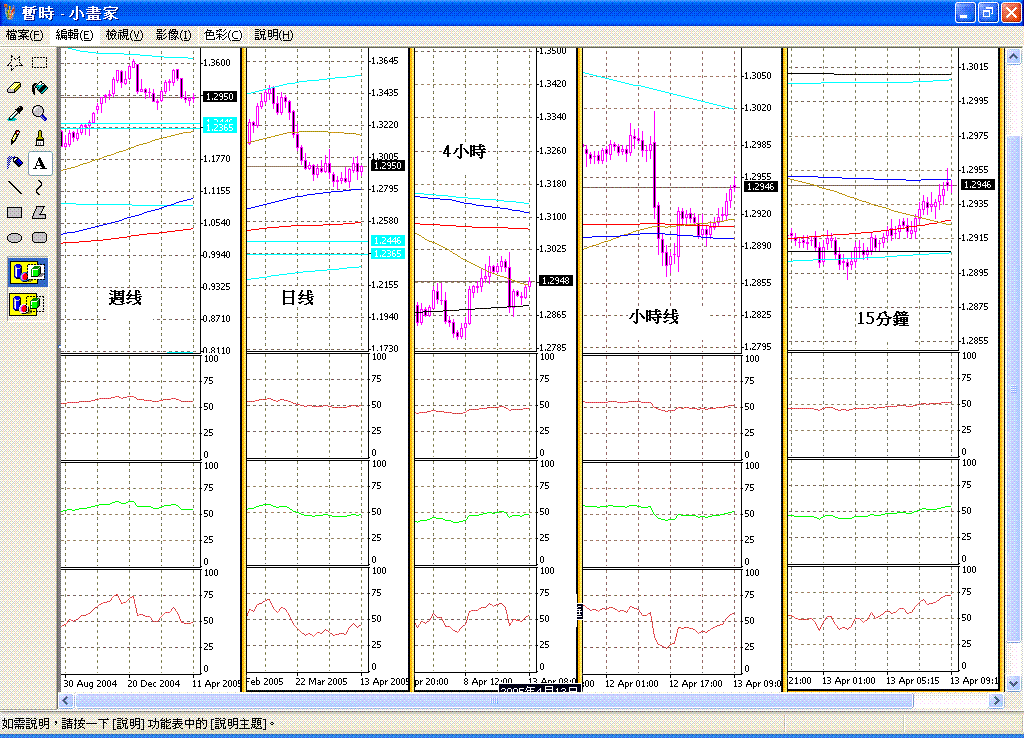Click the 週线 label on the canvas

[x=125, y=298]
